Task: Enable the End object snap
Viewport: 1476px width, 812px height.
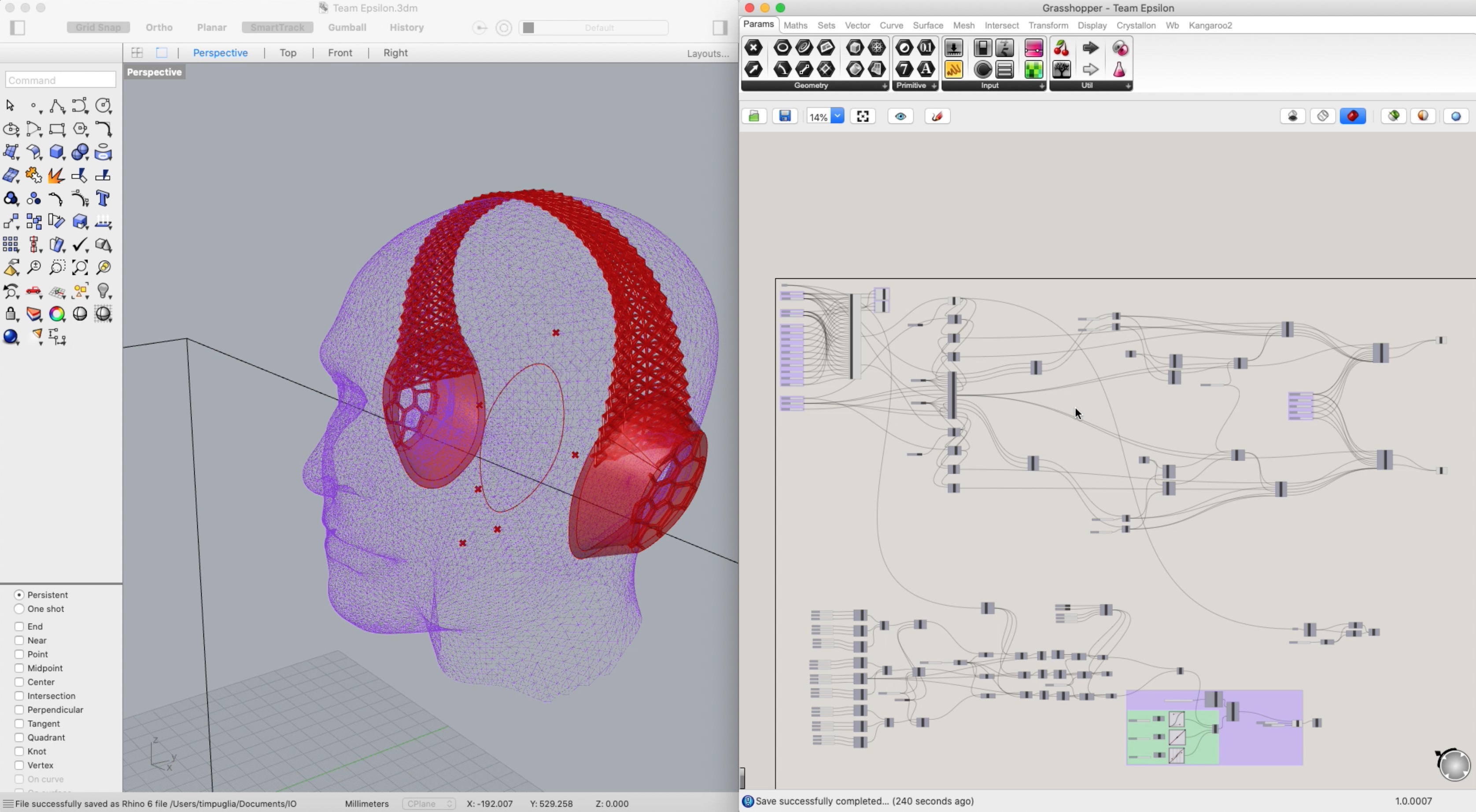Action: click(19, 626)
